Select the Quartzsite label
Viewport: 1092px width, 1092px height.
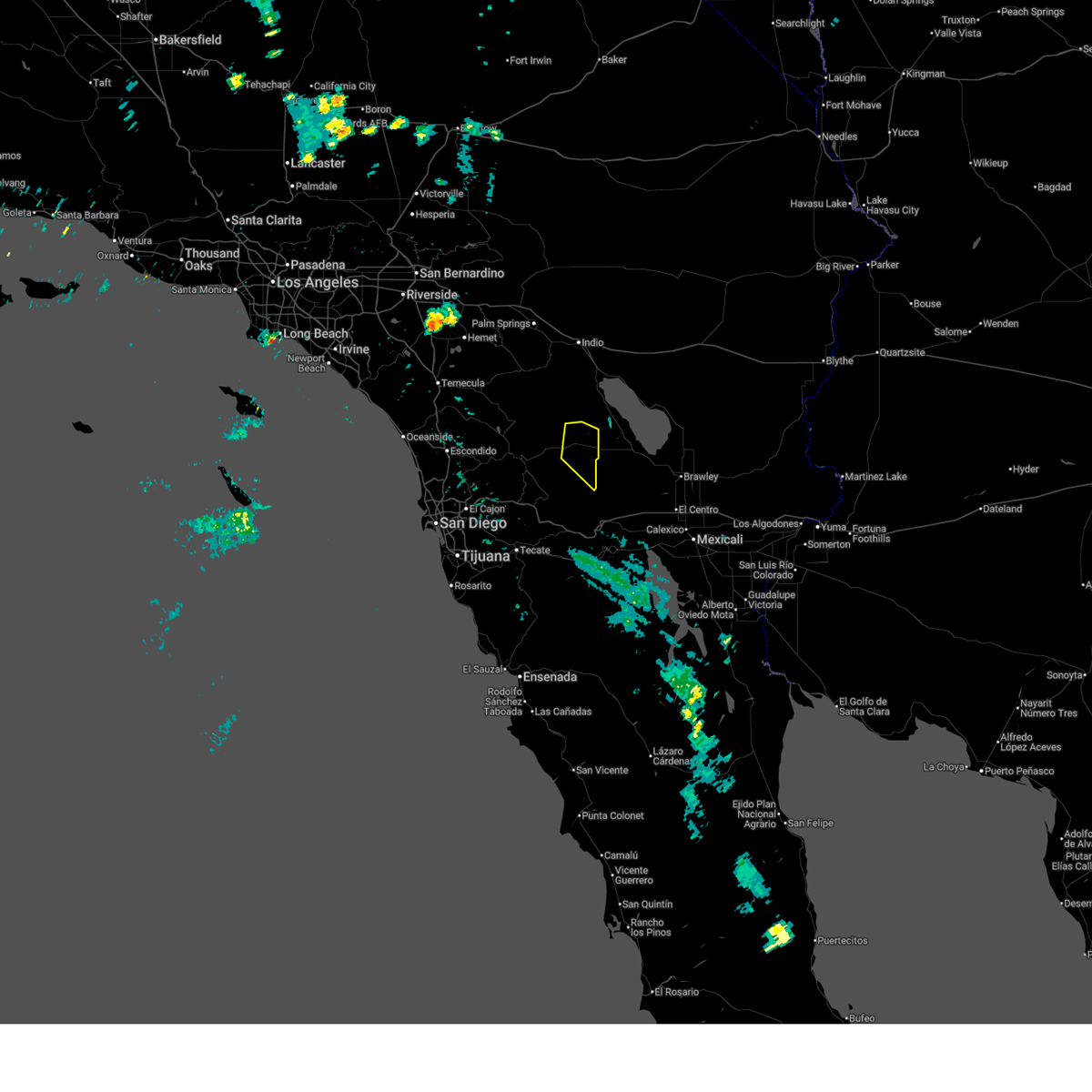(x=902, y=353)
